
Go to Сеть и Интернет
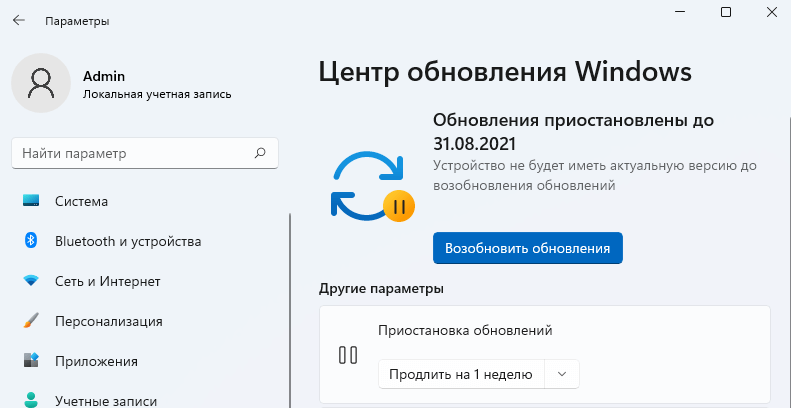(109, 281)
